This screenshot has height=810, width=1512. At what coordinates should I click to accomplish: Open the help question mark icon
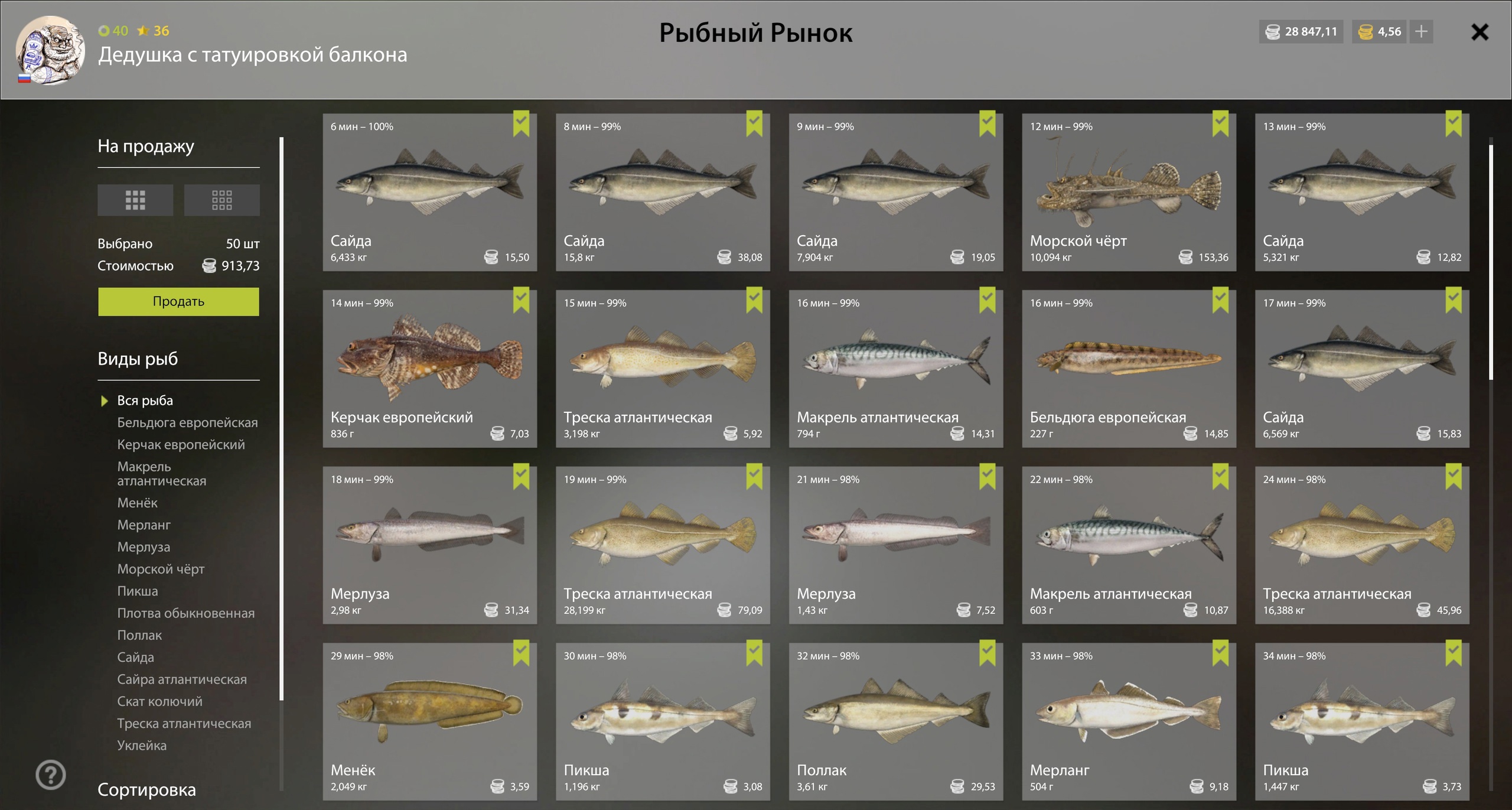click(51, 775)
